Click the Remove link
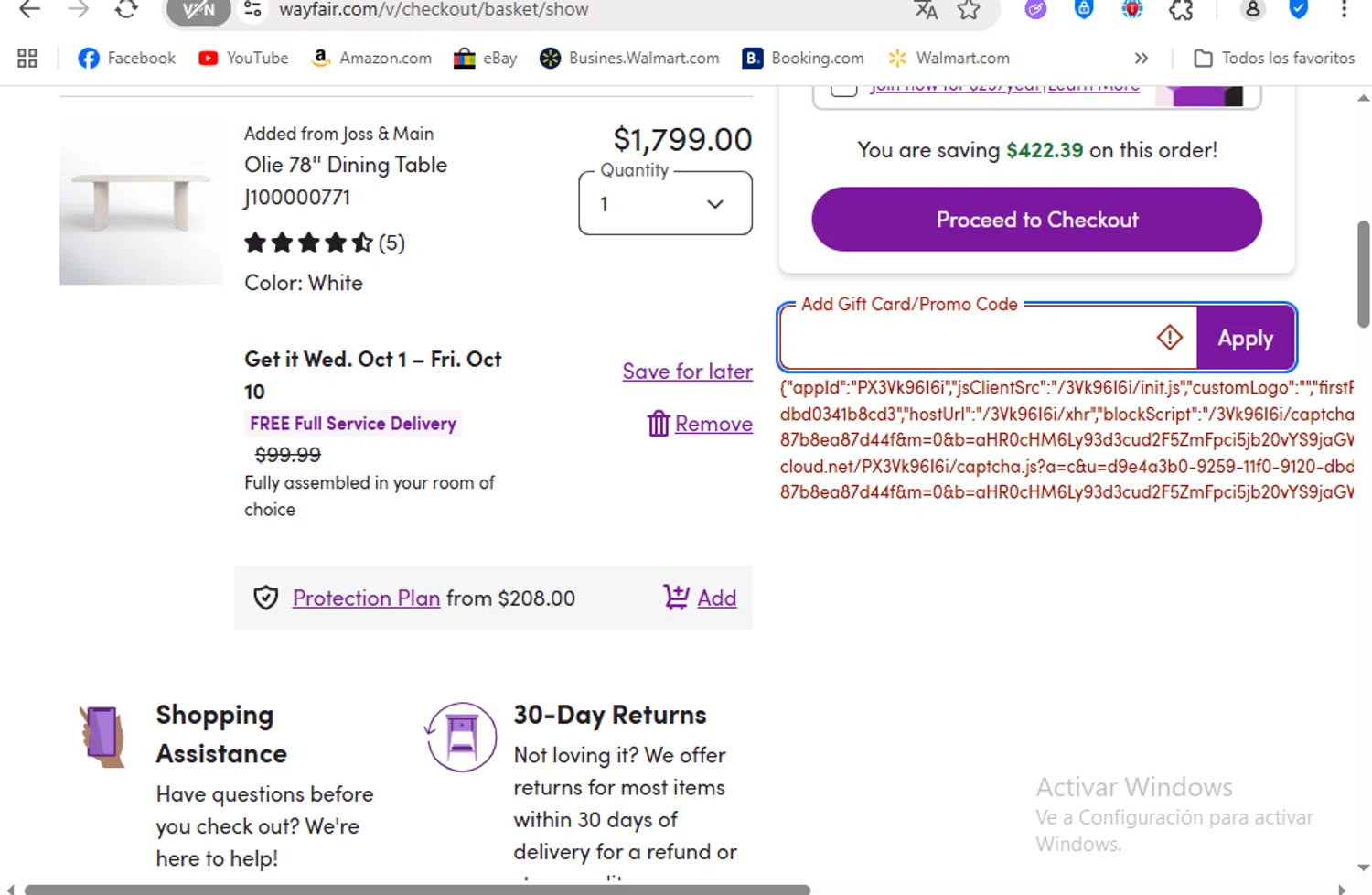Viewport: 1372px width, 895px height. tap(713, 424)
